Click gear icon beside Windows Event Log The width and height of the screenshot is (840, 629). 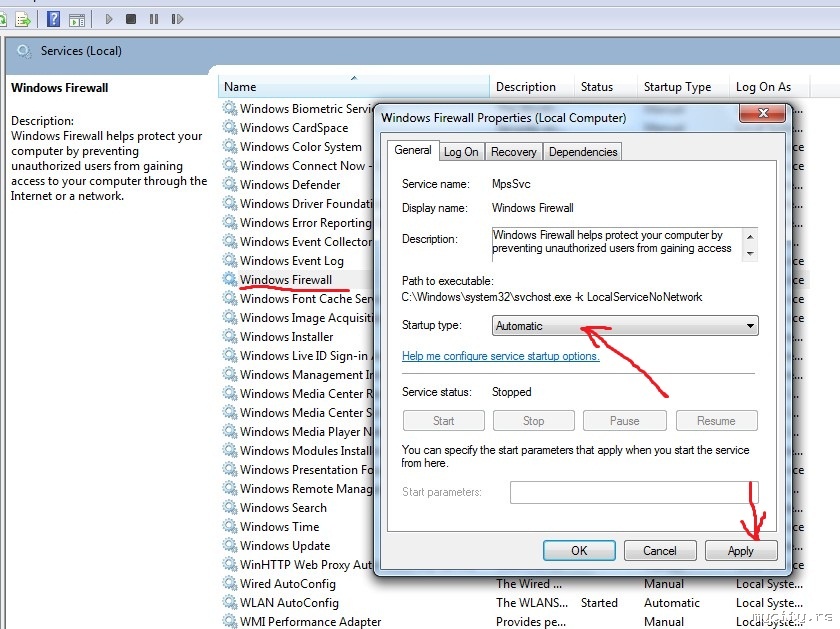point(230,260)
